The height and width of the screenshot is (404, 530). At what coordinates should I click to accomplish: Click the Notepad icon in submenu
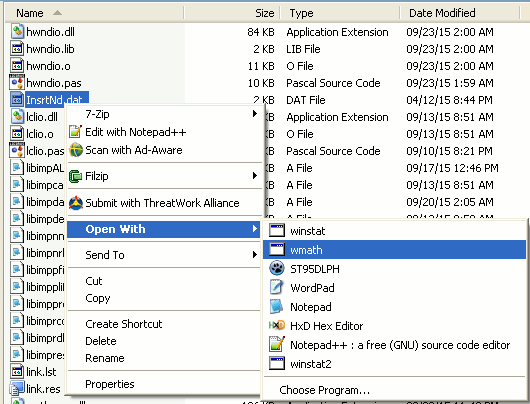coord(277,307)
